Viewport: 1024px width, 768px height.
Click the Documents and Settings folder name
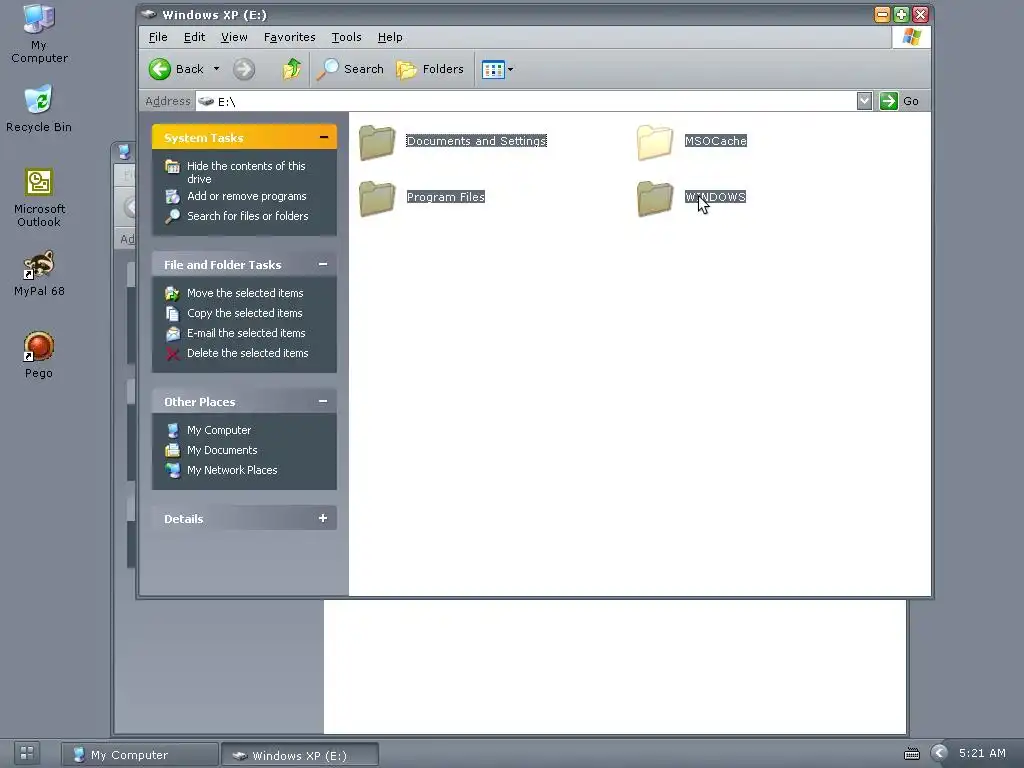pos(476,141)
